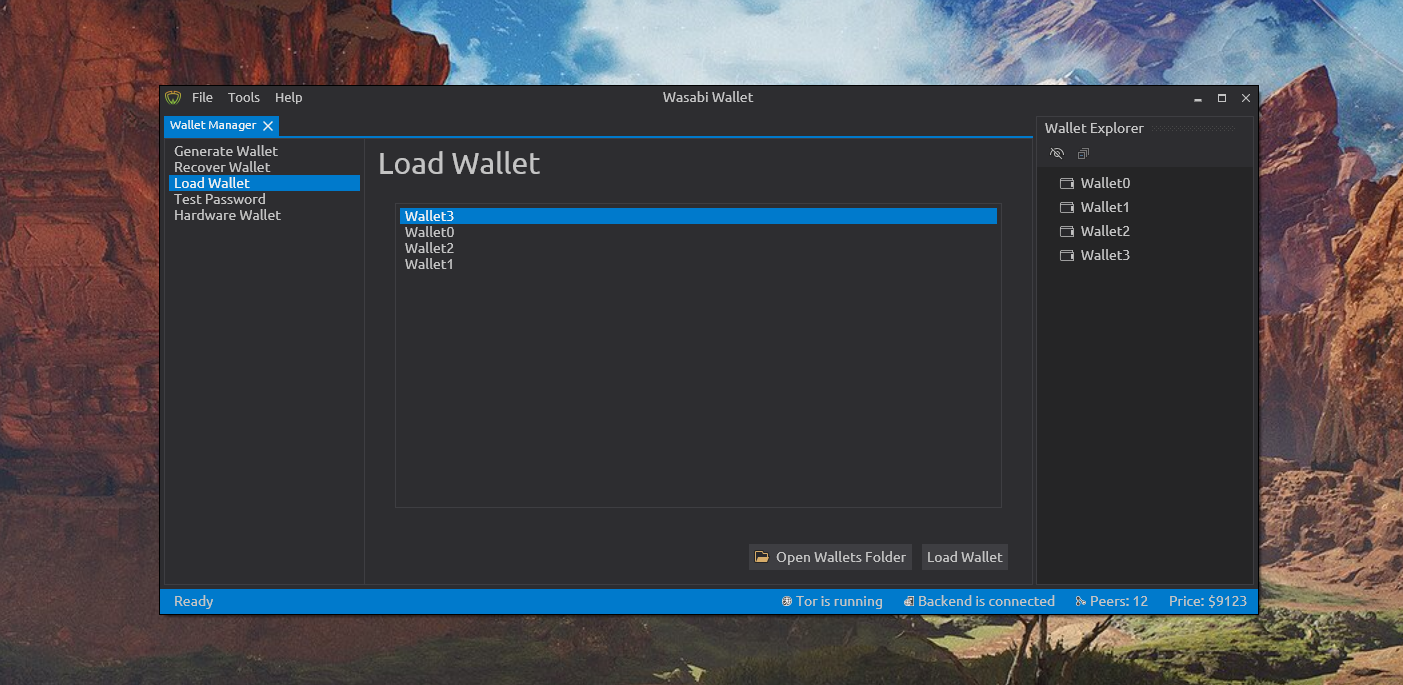
Task: Click the wallet icon beside Wallet3
Action: pyautogui.click(x=1066, y=255)
